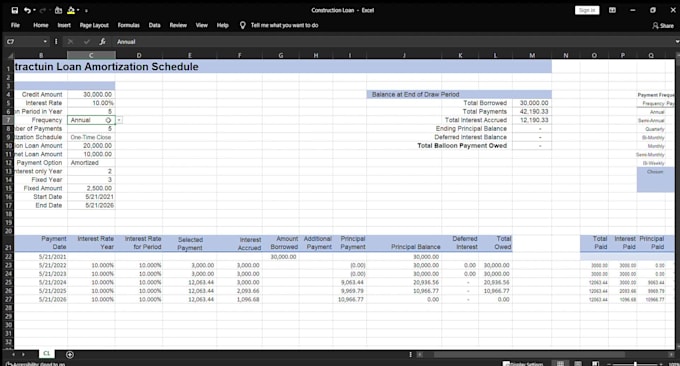This screenshot has width=680, height=366.
Task: Click Display Settings in status bar
Action: point(523,364)
